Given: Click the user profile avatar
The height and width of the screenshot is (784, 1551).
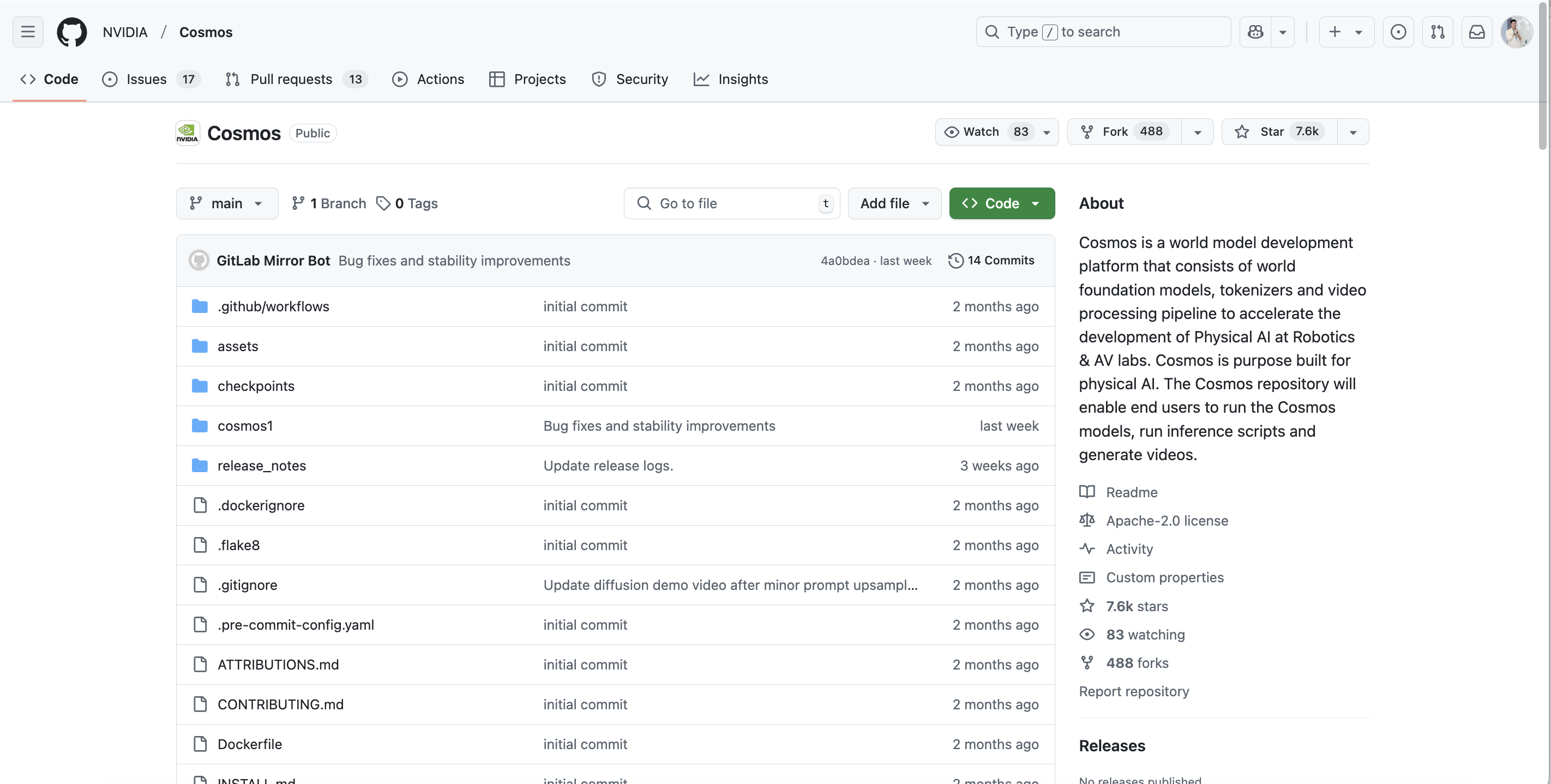Looking at the screenshot, I should pos(1516,32).
